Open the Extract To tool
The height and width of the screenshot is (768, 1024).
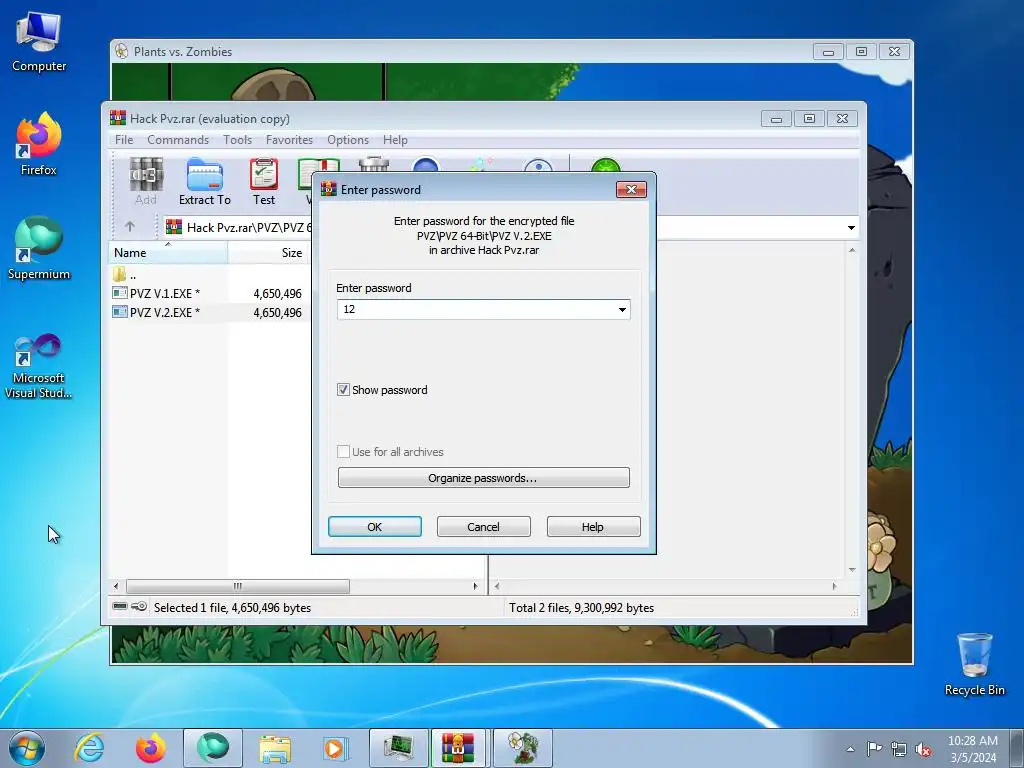coord(204,182)
